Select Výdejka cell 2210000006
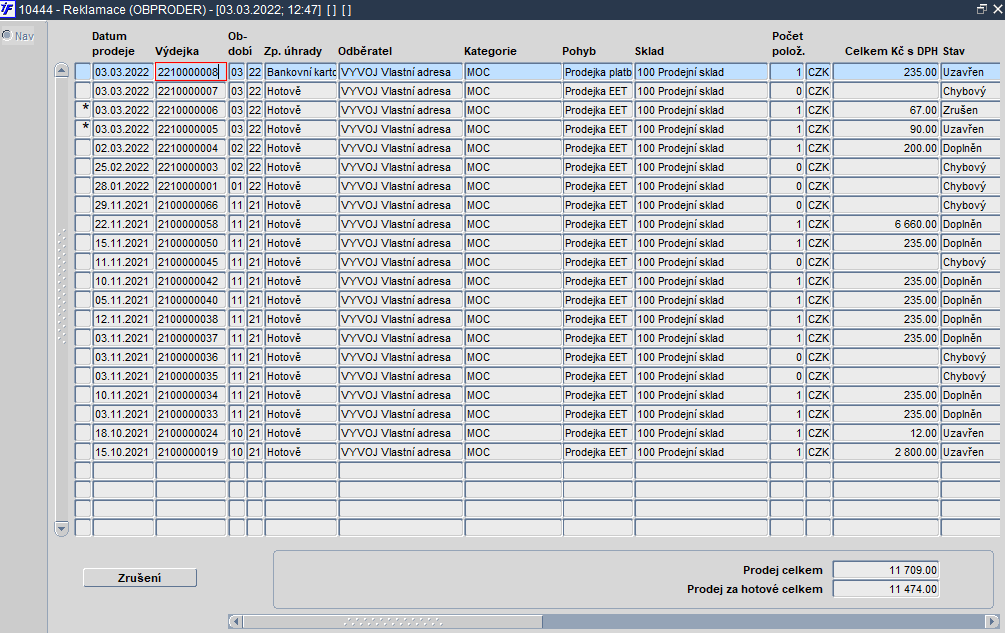Screen dimensions: 1005x633 tap(190, 110)
